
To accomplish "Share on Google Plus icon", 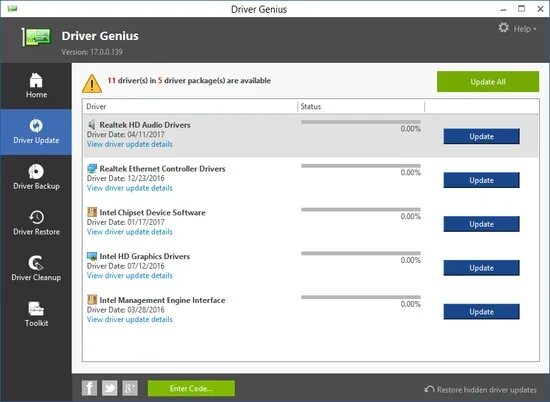I will 130,388.
